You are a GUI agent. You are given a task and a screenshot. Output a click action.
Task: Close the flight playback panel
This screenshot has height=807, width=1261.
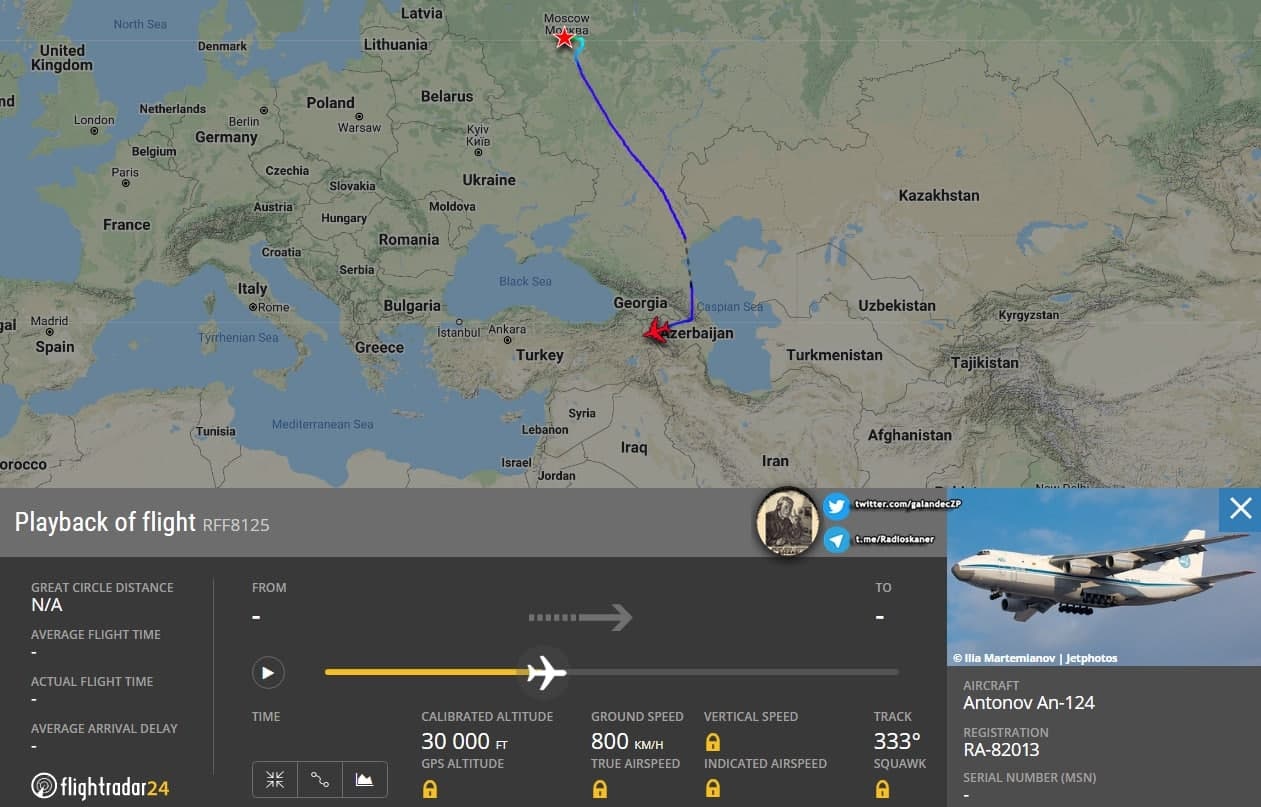tap(1240, 509)
